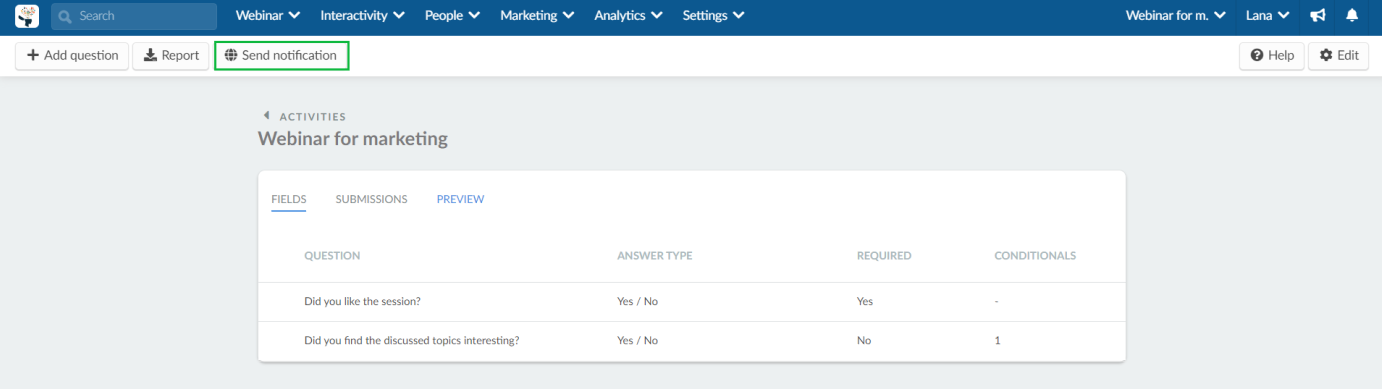This screenshot has width=1382, height=389.
Task: Click the app logo in the top-left corner
Action: coord(27,16)
